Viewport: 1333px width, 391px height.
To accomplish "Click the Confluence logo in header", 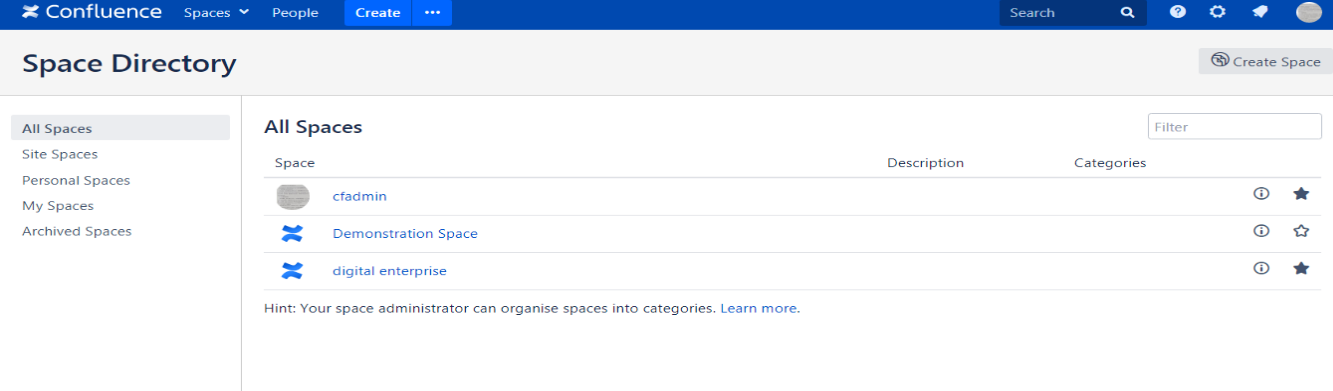I will pos(91,13).
